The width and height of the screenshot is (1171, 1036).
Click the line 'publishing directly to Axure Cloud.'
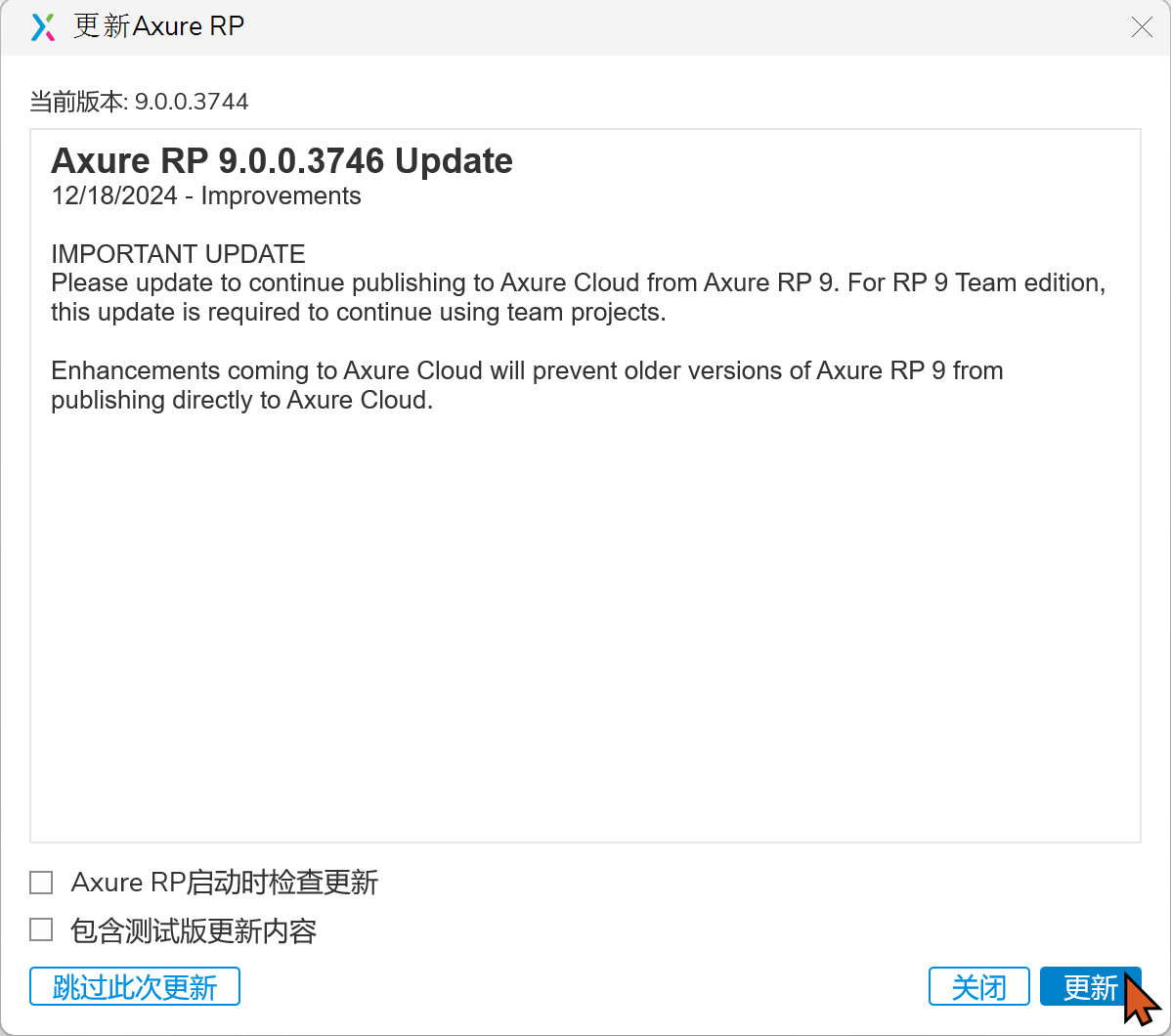241,401
